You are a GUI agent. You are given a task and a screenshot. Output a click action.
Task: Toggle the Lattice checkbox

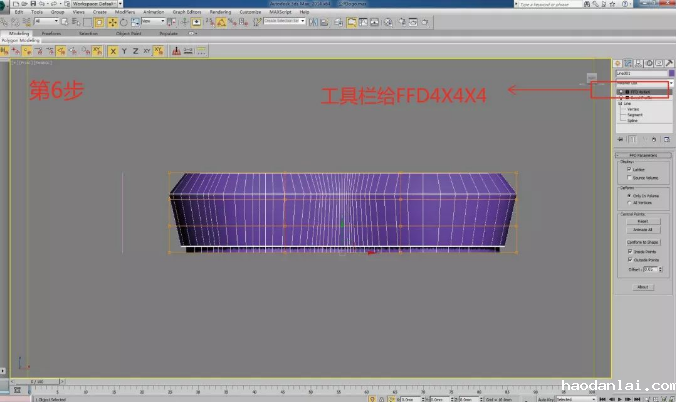(x=629, y=169)
